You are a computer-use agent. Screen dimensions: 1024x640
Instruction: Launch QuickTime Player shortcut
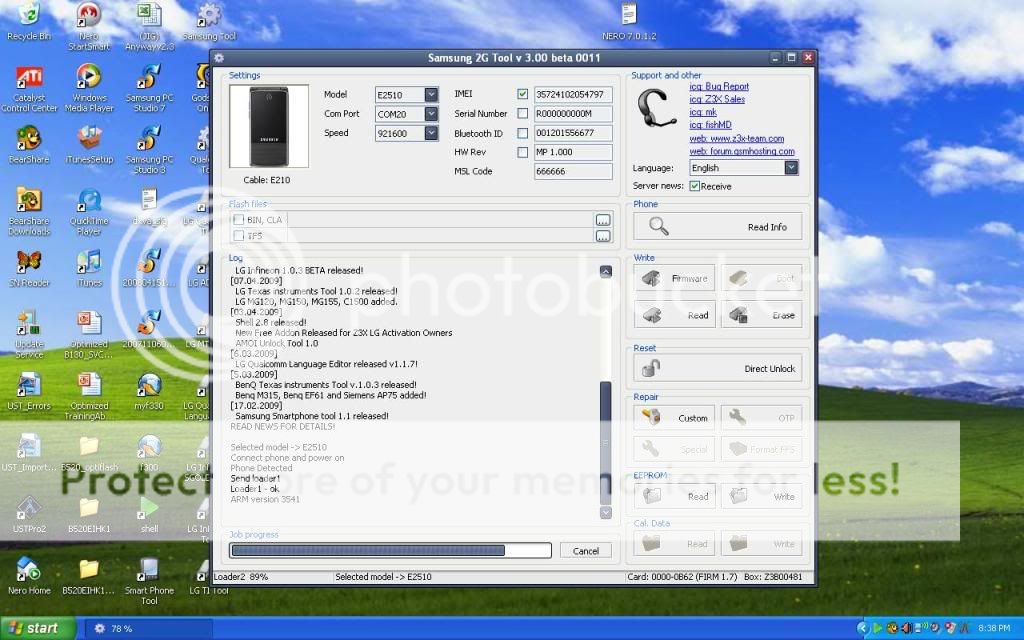coord(89,212)
